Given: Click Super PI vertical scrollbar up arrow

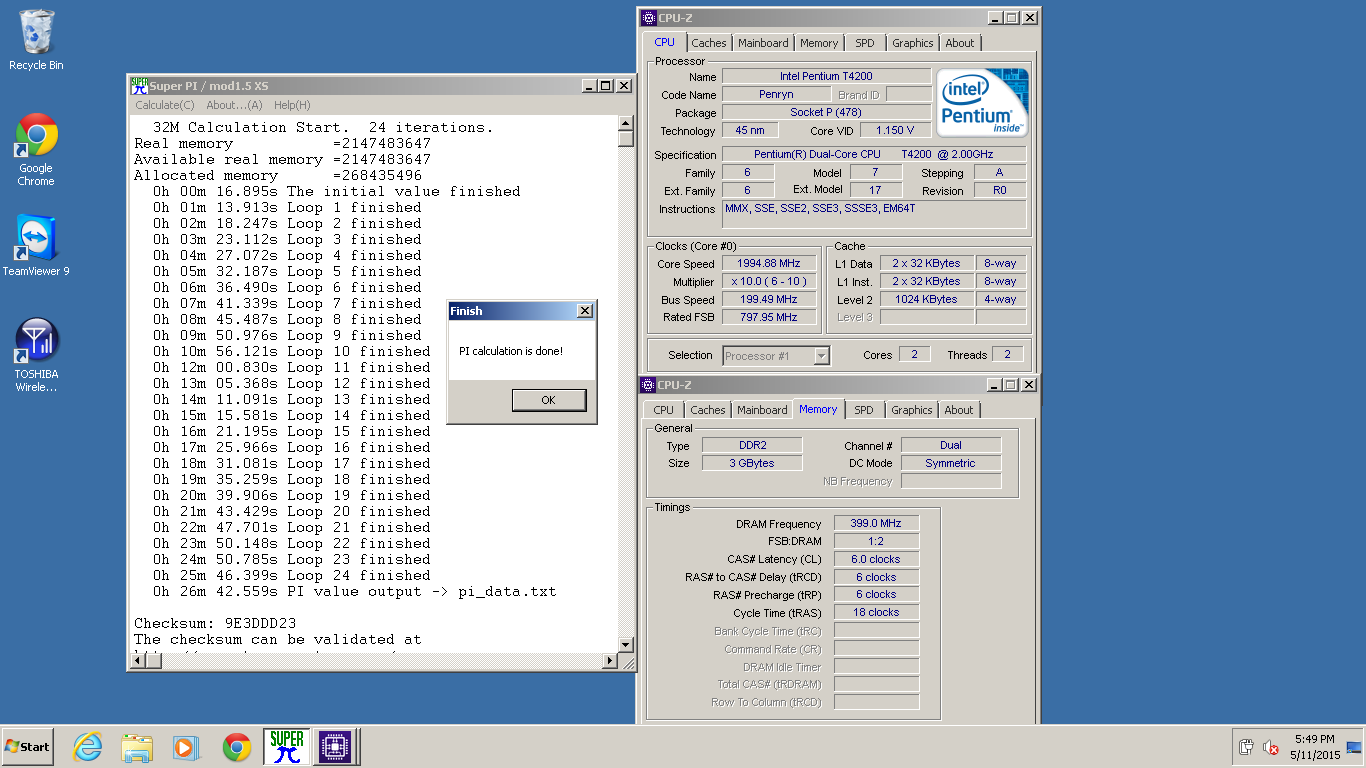Looking at the screenshot, I should [626, 123].
